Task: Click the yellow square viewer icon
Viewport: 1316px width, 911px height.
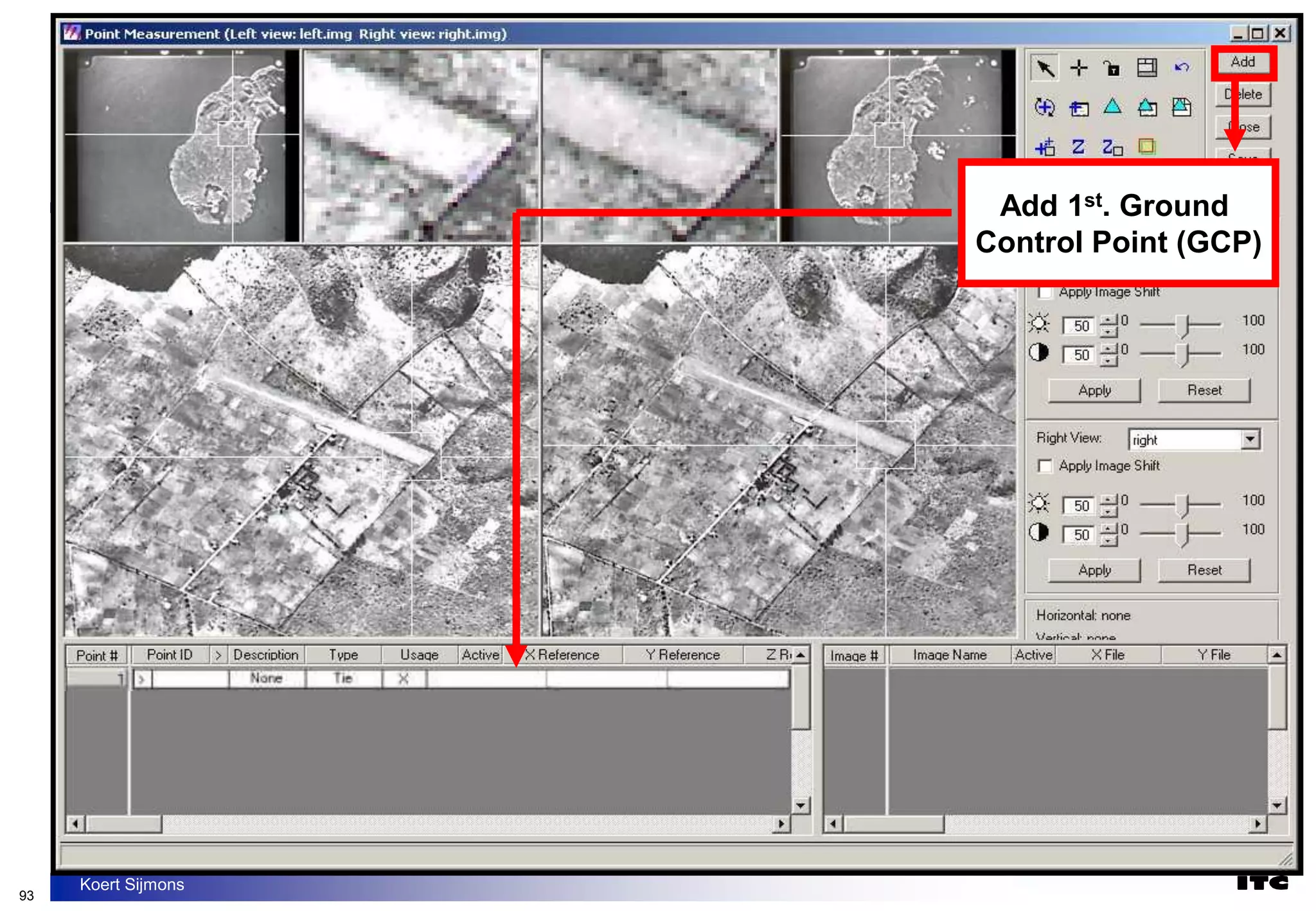Action: pyautogui.click(x=1146, y=147)
